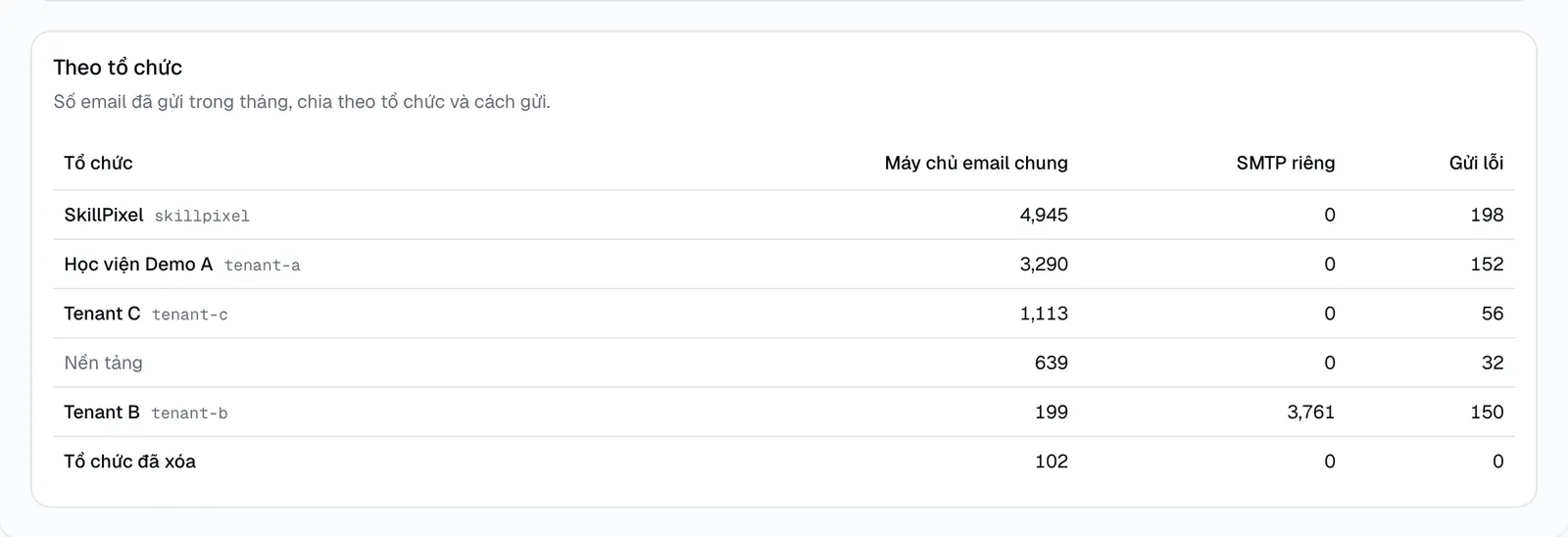Open the Tenant B organization row
The width and height of the screenshot is (1568, 537).
[784, 413]
